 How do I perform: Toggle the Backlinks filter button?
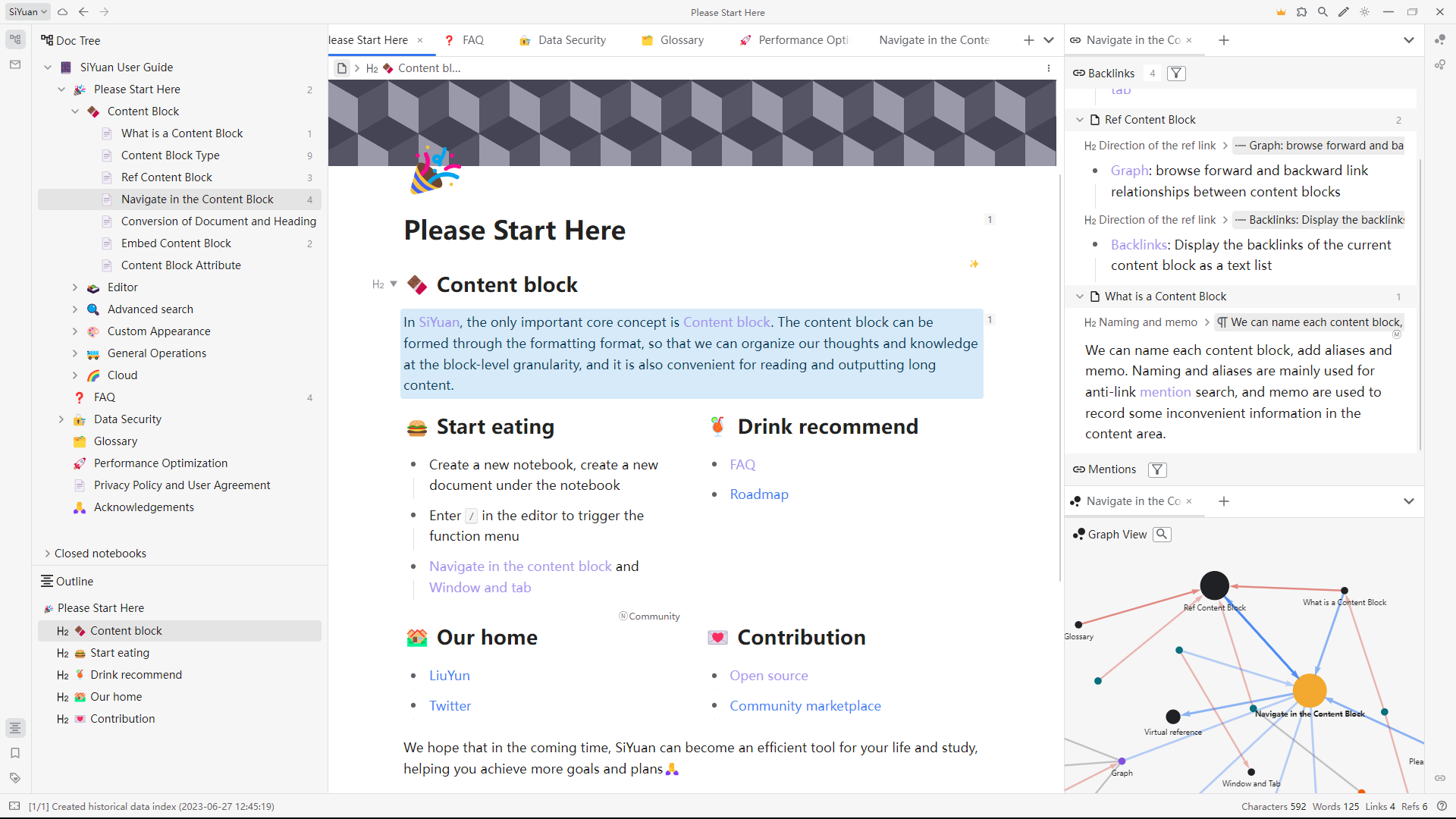1176,74
